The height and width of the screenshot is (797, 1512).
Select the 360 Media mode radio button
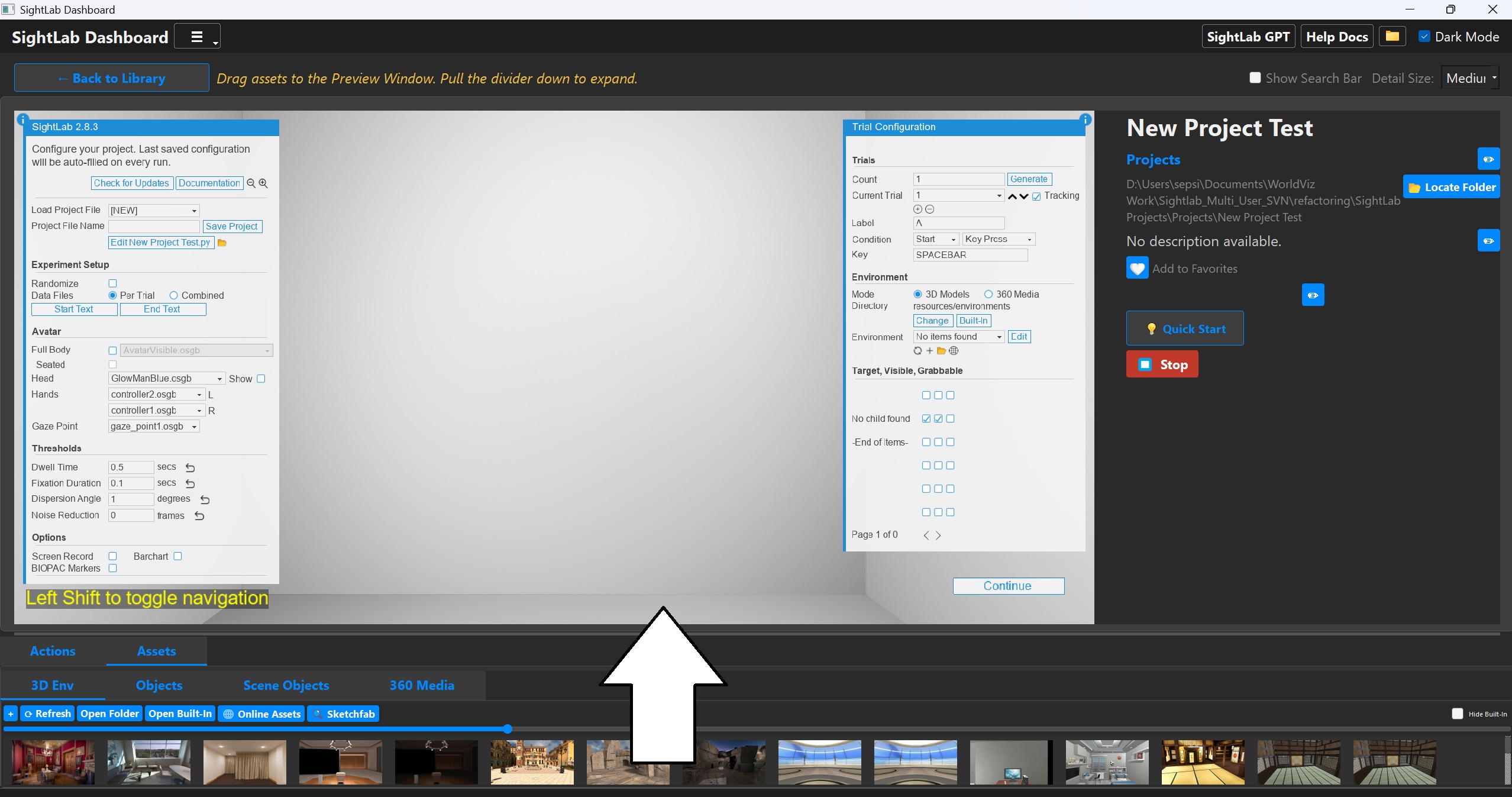(x=988, y=294)
